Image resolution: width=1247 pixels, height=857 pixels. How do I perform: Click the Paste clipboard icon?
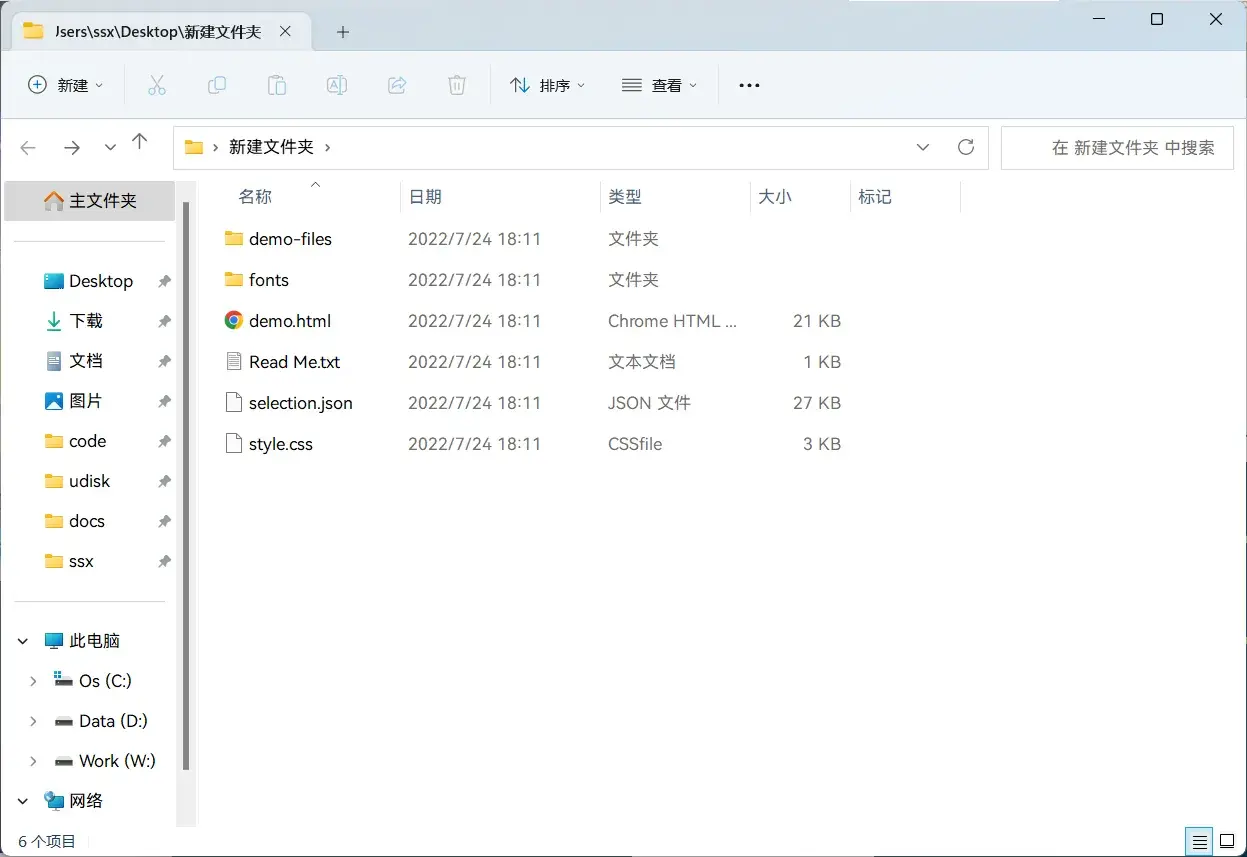277,86
